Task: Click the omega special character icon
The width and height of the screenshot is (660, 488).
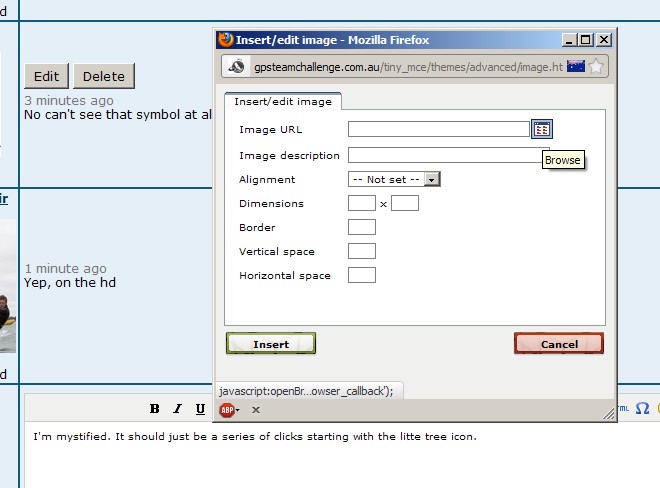Action: 642,408
